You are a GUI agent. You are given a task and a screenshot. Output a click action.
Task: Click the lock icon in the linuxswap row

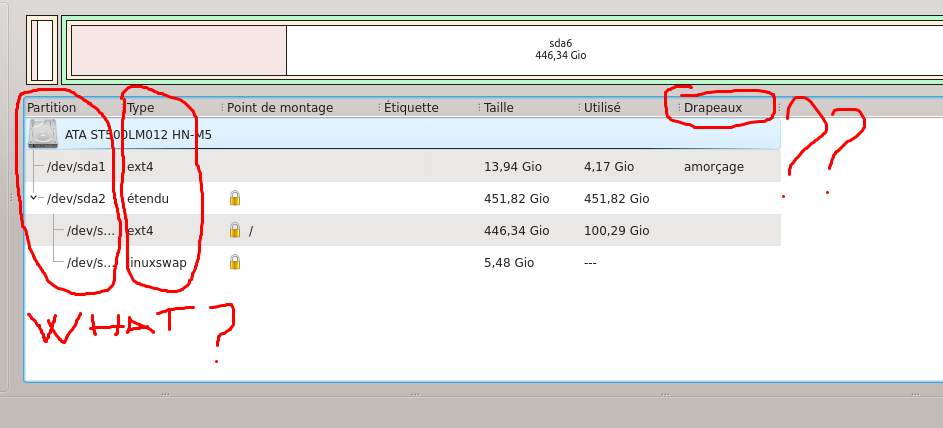click(x=235, y=262)
